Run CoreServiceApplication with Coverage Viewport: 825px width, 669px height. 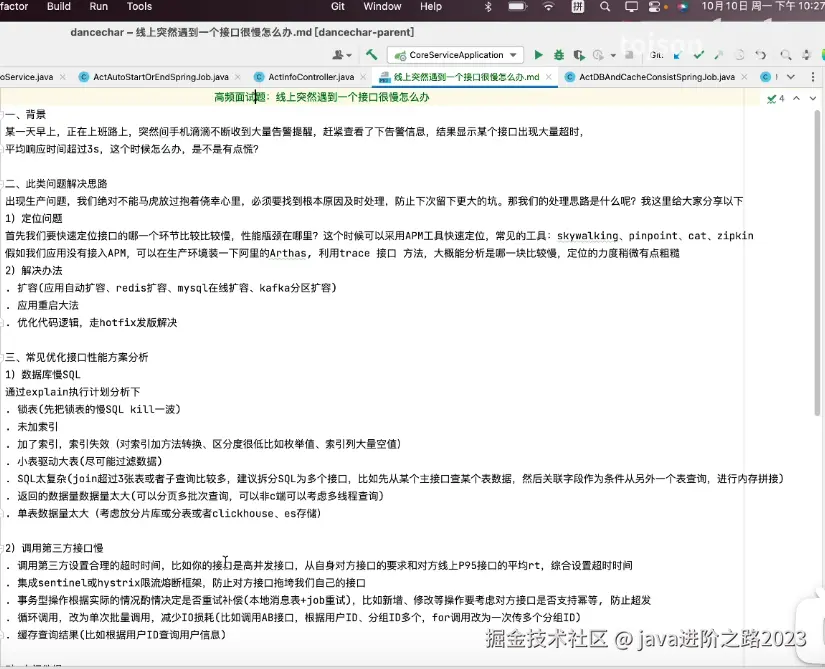577,55
